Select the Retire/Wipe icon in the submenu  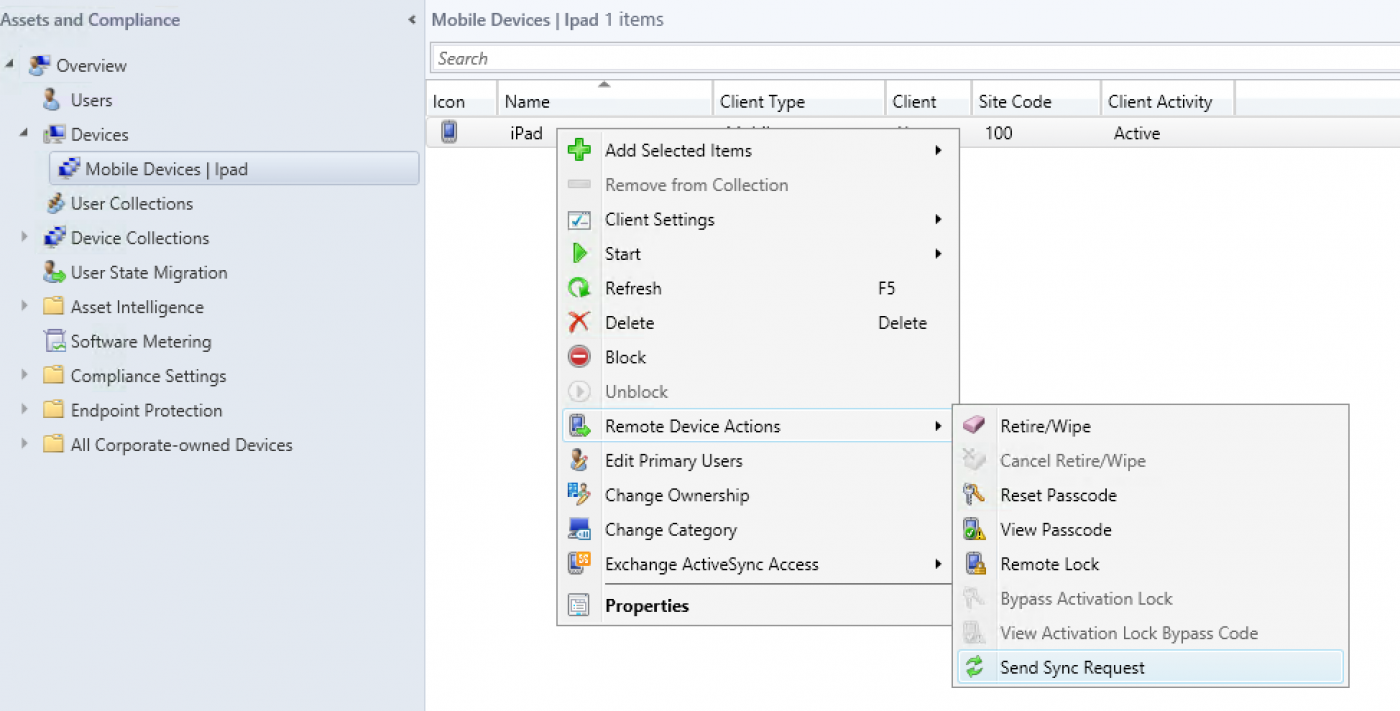973,425
